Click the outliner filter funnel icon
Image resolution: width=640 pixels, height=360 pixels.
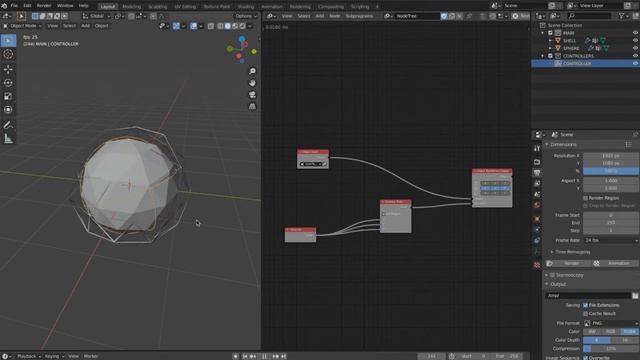click(x=621, y=16)
